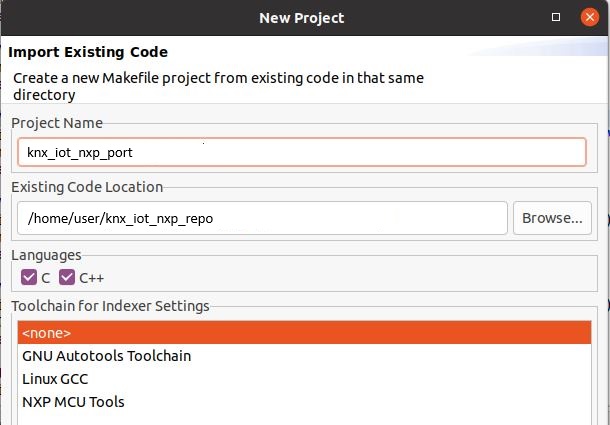The width and height of the screenshot is (610, 425).
Task: Click the C++ label text beside its checkbox
Action: pos(91,278)
